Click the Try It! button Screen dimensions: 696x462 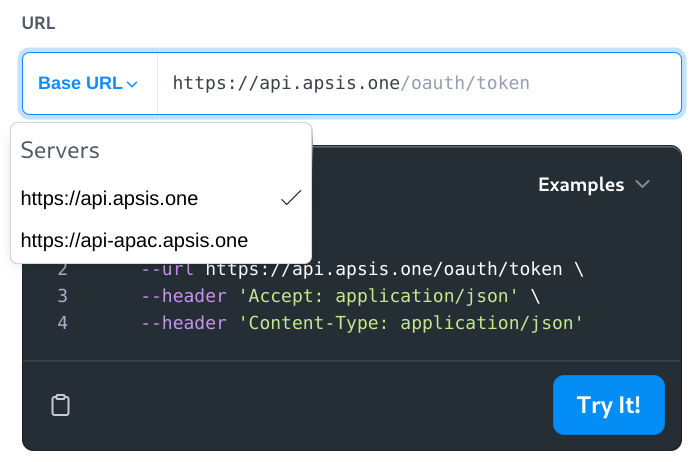(609, 405)
